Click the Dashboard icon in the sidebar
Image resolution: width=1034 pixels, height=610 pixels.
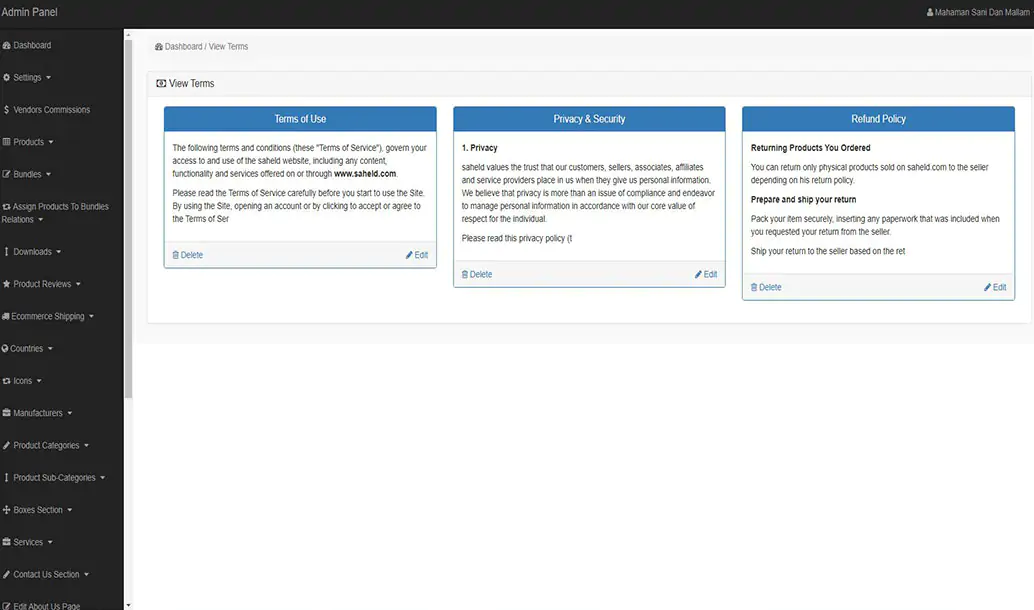pos(7,46)
